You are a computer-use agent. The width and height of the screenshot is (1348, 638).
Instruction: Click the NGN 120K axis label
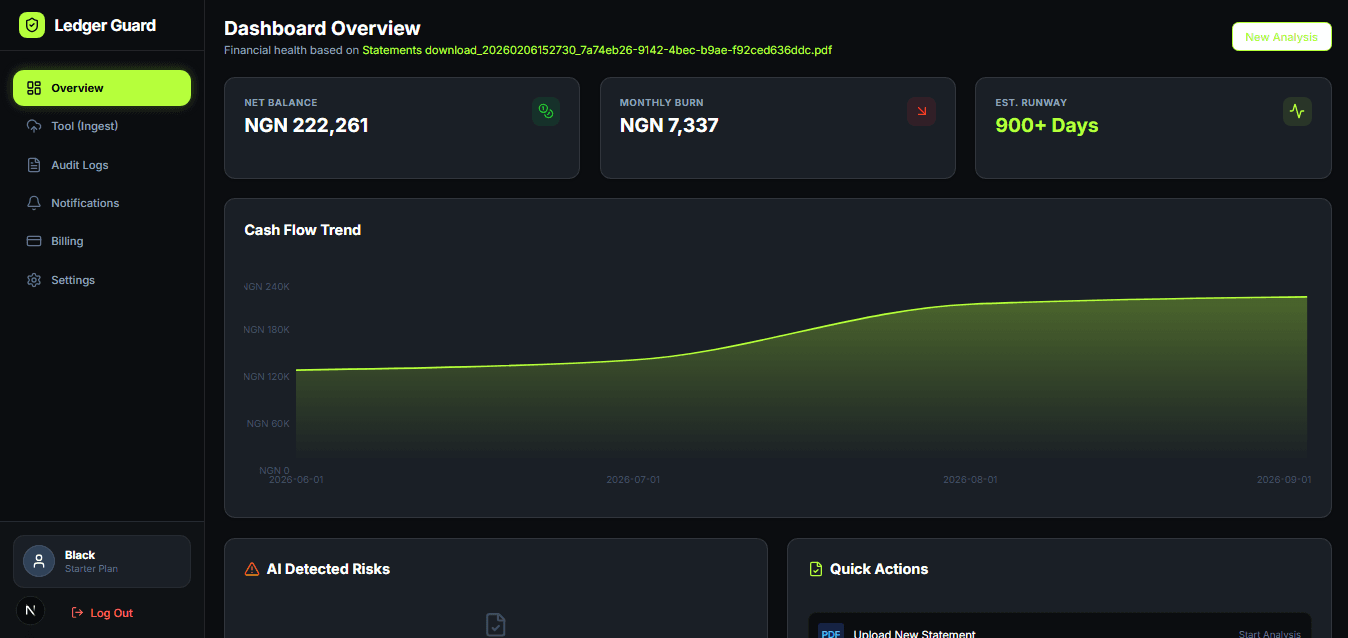pos(267,377)
